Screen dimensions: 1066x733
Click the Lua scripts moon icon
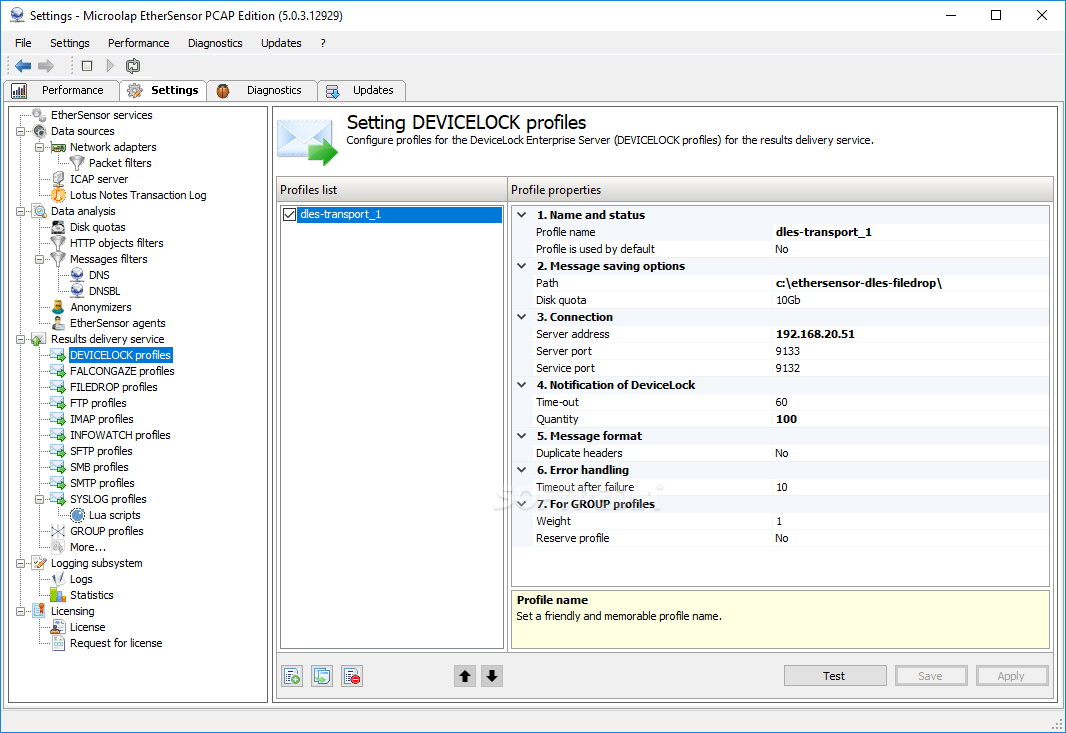[x=78, y=515]
